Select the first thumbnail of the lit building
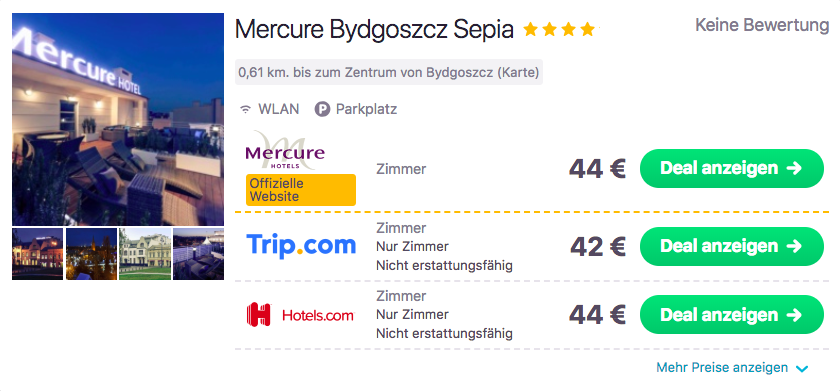This screenshot has height=391, width=840. coord(38,254)
